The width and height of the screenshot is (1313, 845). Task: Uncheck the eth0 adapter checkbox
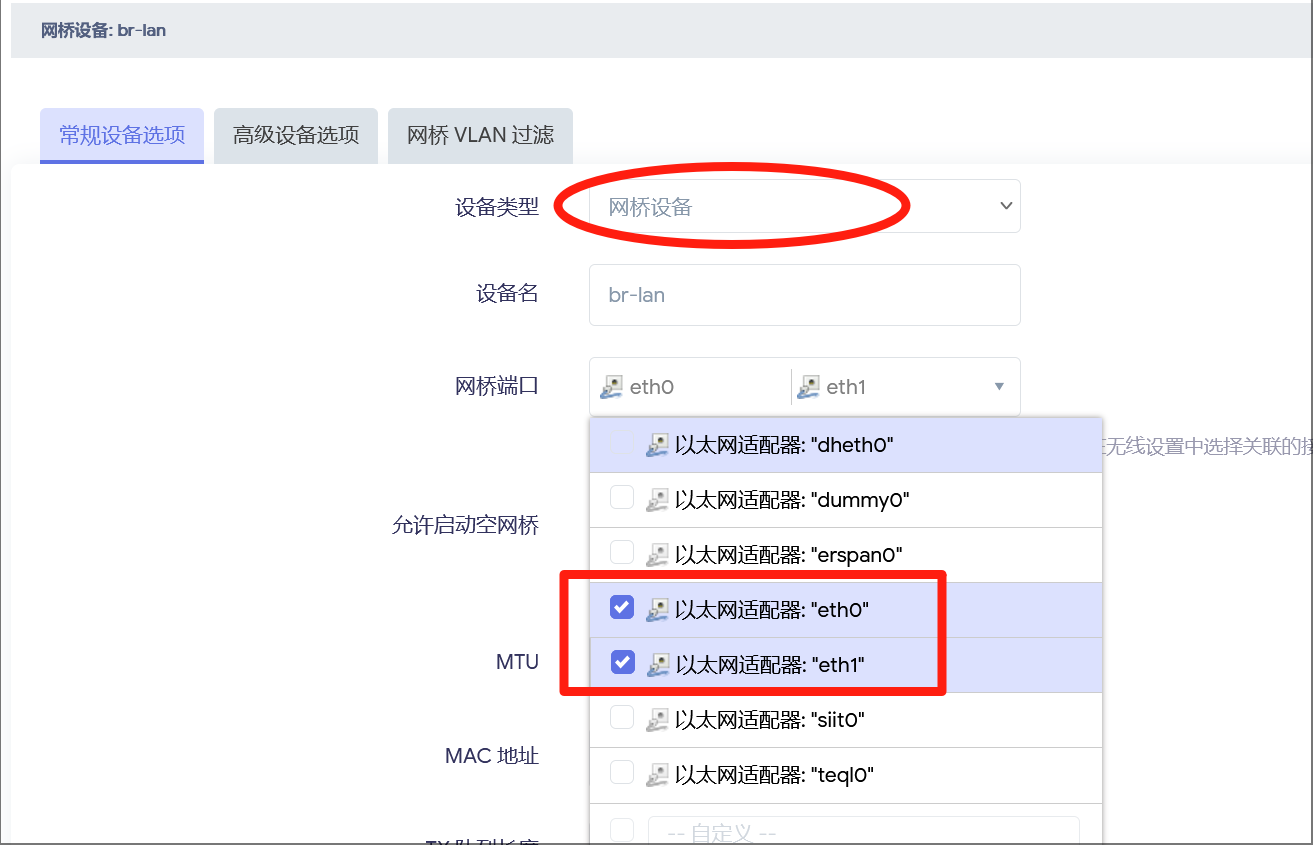622,607
